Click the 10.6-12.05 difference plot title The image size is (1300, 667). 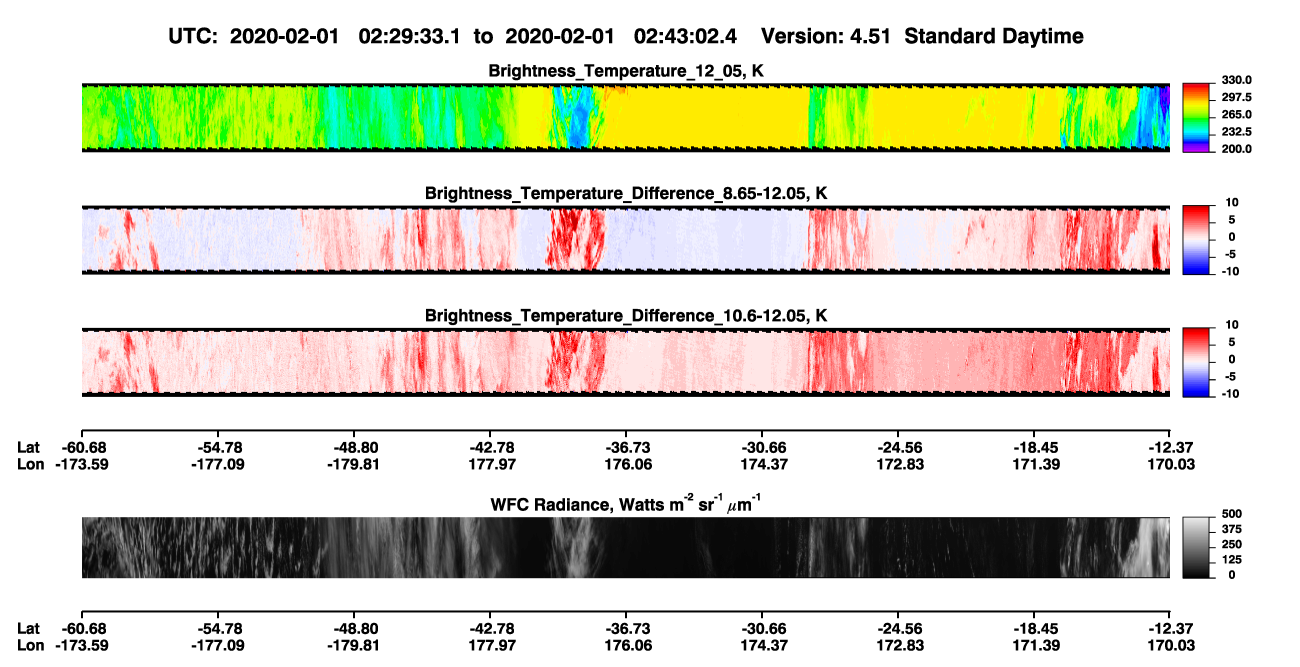point(626,316)
